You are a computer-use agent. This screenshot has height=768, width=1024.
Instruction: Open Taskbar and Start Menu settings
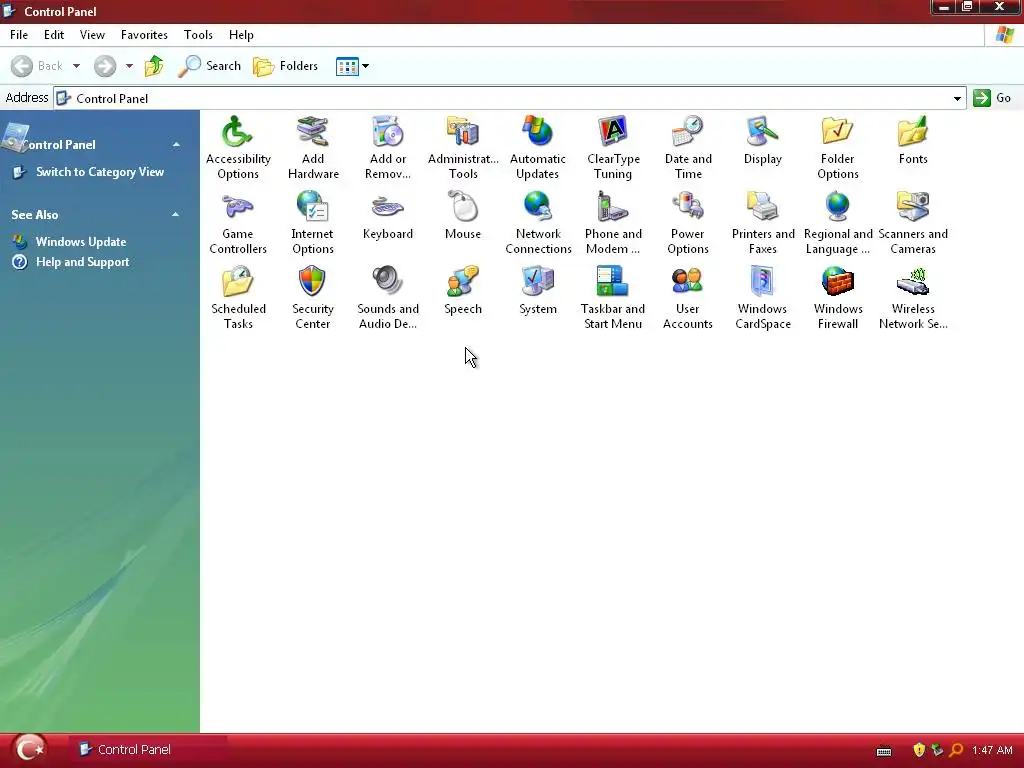613,298
